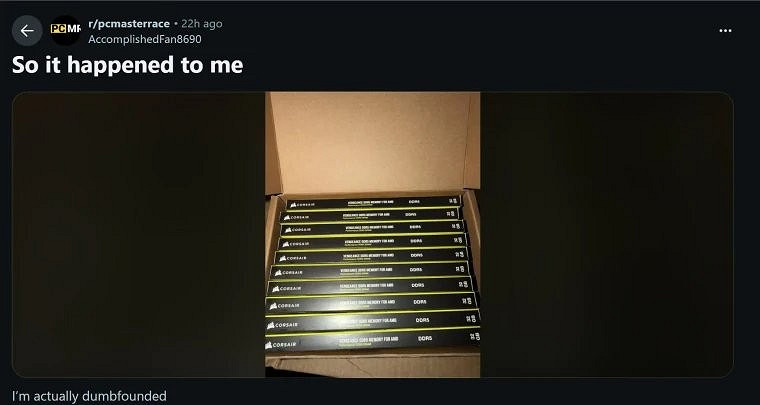The width and height of the screenshot is (760, 405).
Task: Select the 'I'm actually dumbfounded' post text
Action: 89,396
